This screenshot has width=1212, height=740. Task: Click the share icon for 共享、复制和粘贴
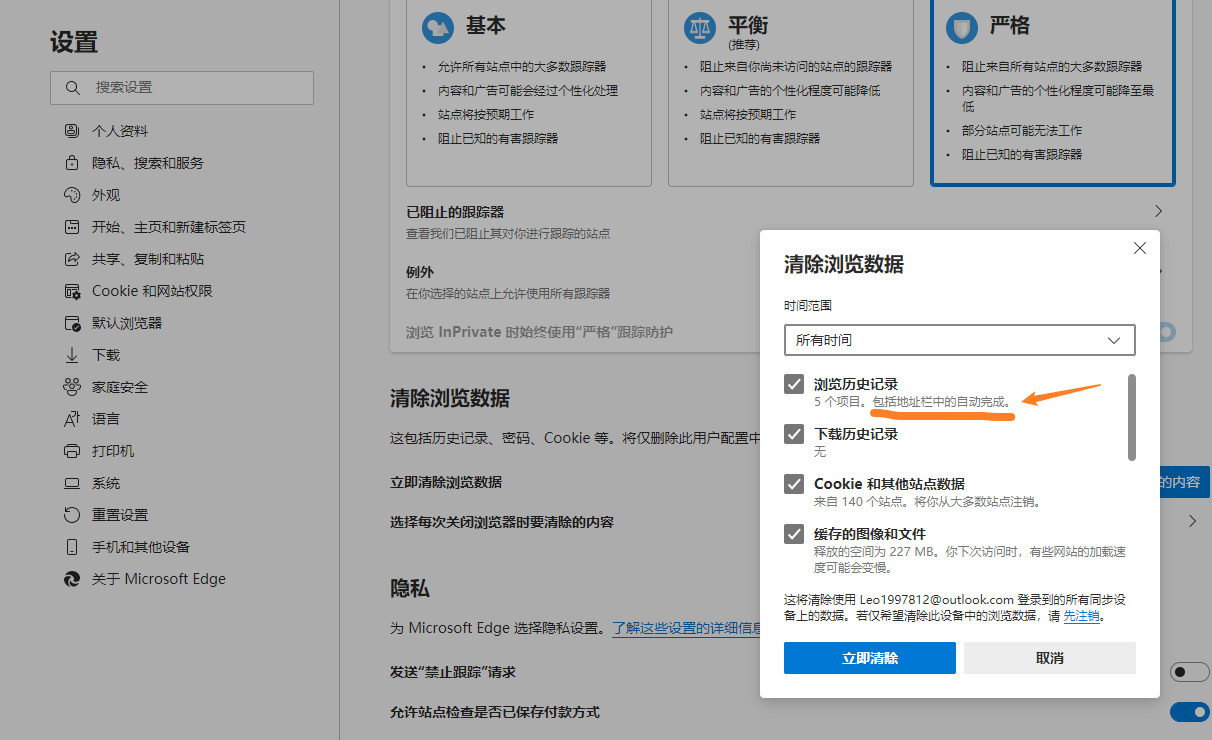pyautogui.click(x=72, y=259)
